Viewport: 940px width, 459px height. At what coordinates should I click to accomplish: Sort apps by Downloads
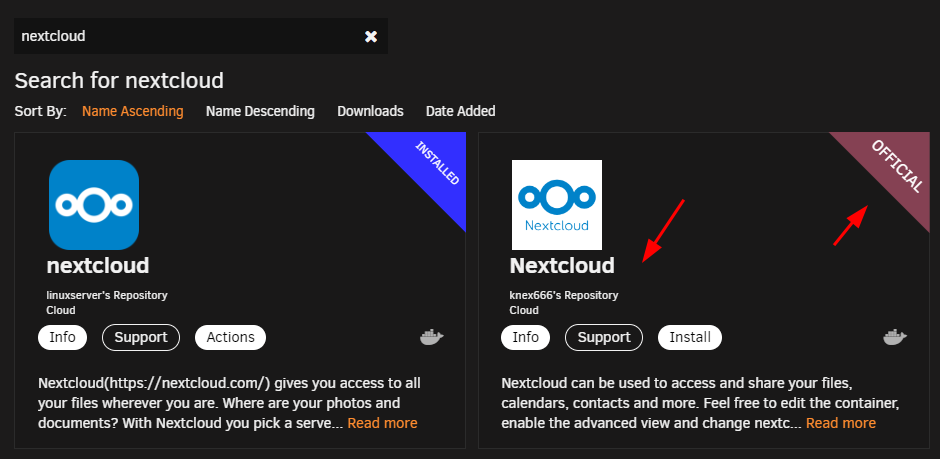pyautogui.click(x=370, y=111)
